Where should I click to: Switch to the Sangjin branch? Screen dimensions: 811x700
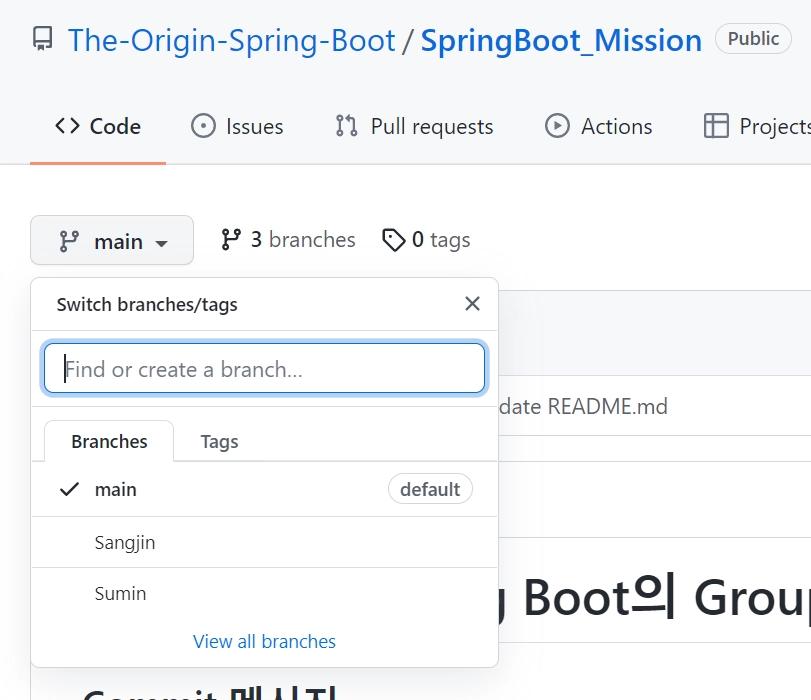[125, 543]
